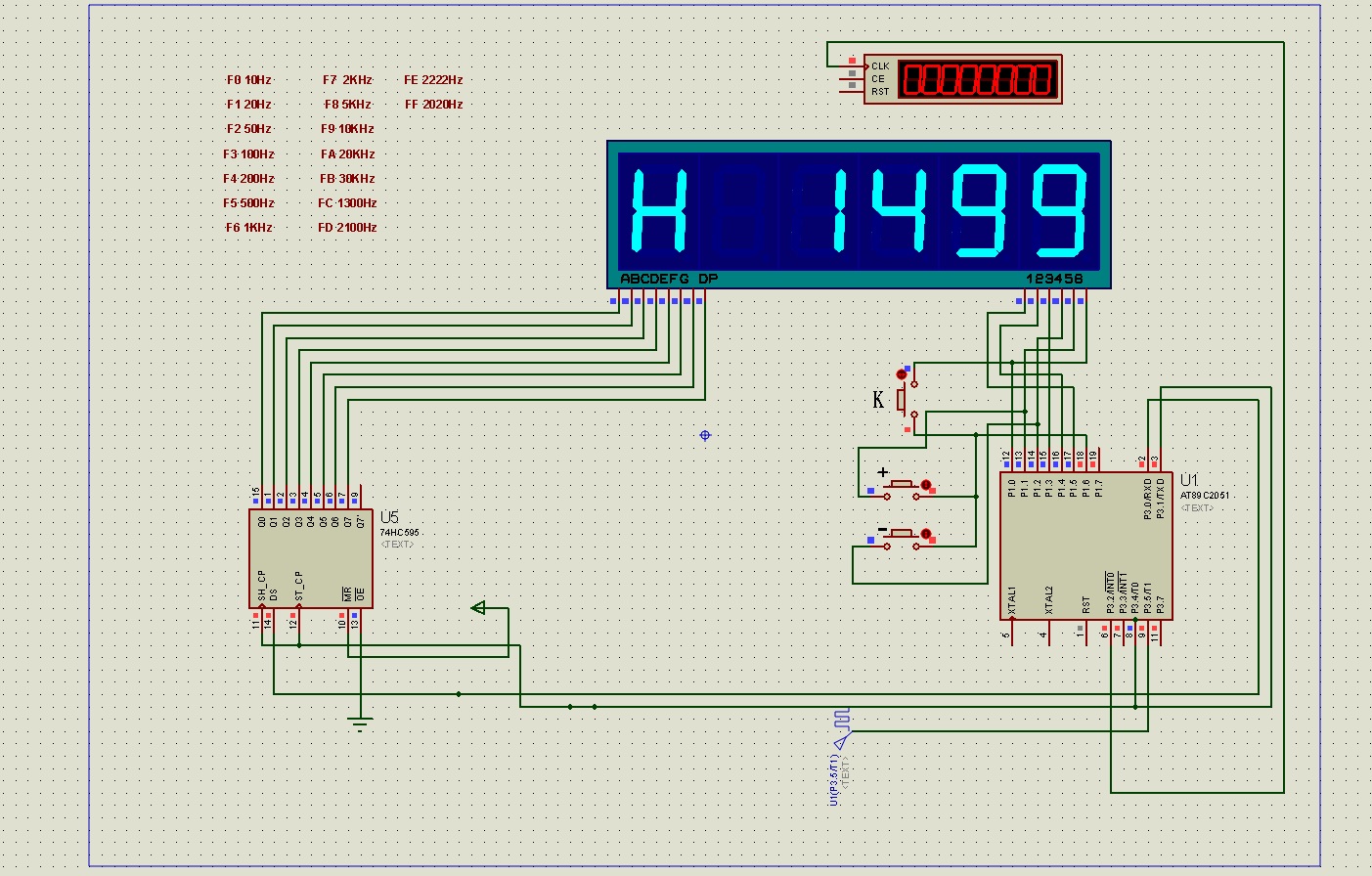Click the 'ABCDEFG DP' segment pin label

point(669,279)
